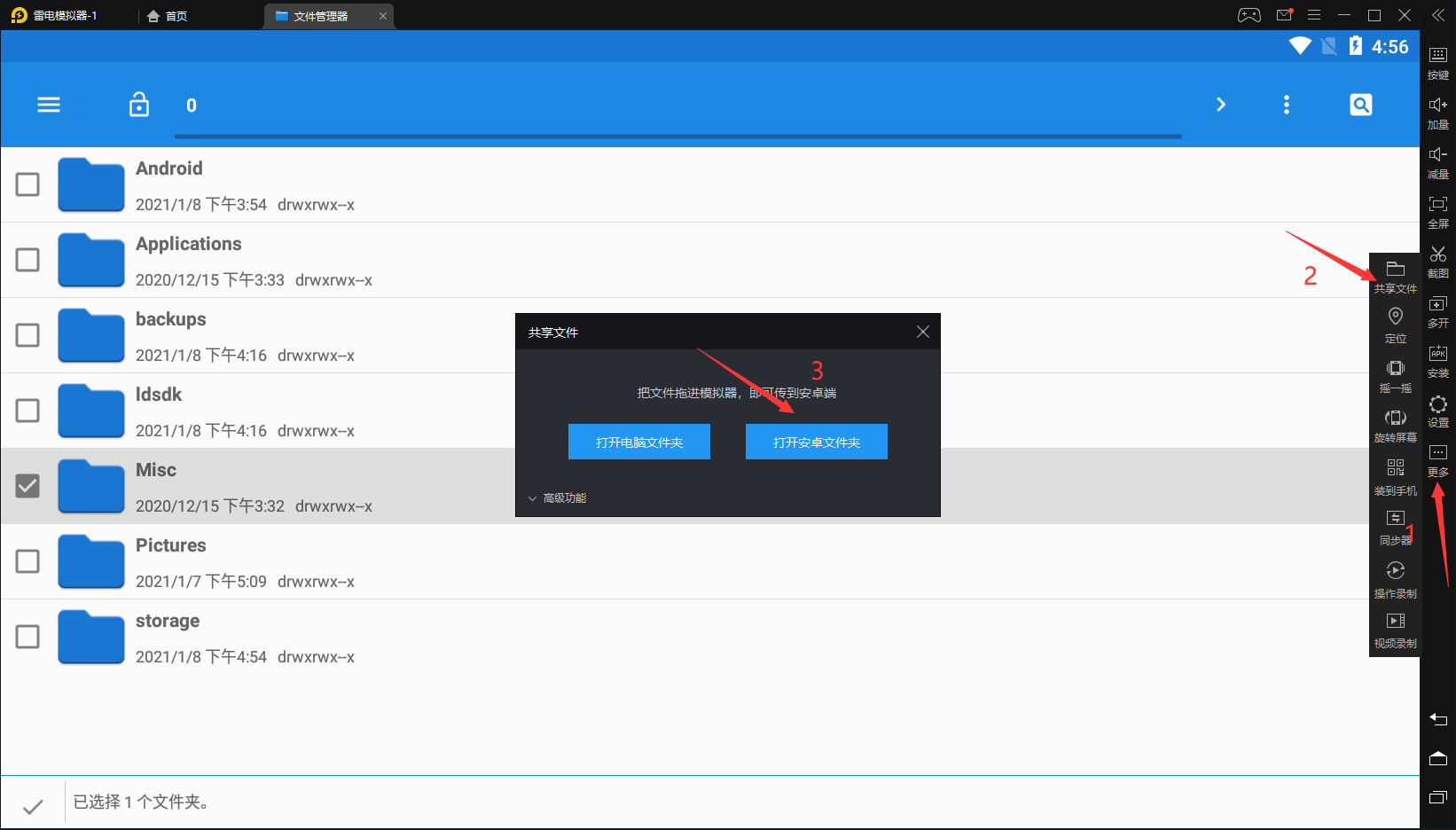This screenshot has width=1456, height=830.
Task: Uncheck the Misc folder checkbox
Action: [x=28, y=486]
